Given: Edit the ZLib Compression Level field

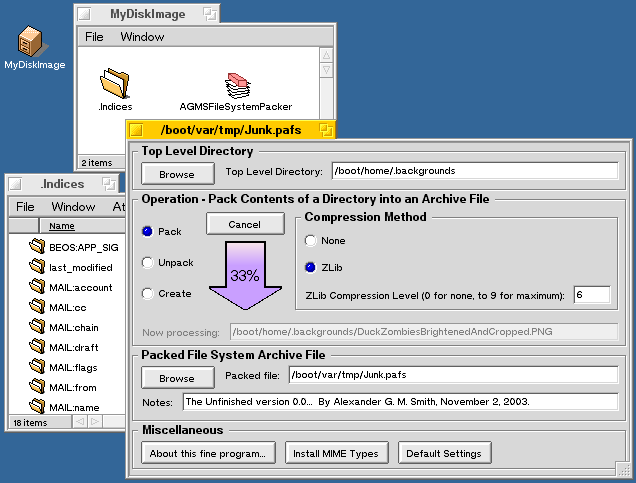Looking at the screenshot, I should (592, 295).
